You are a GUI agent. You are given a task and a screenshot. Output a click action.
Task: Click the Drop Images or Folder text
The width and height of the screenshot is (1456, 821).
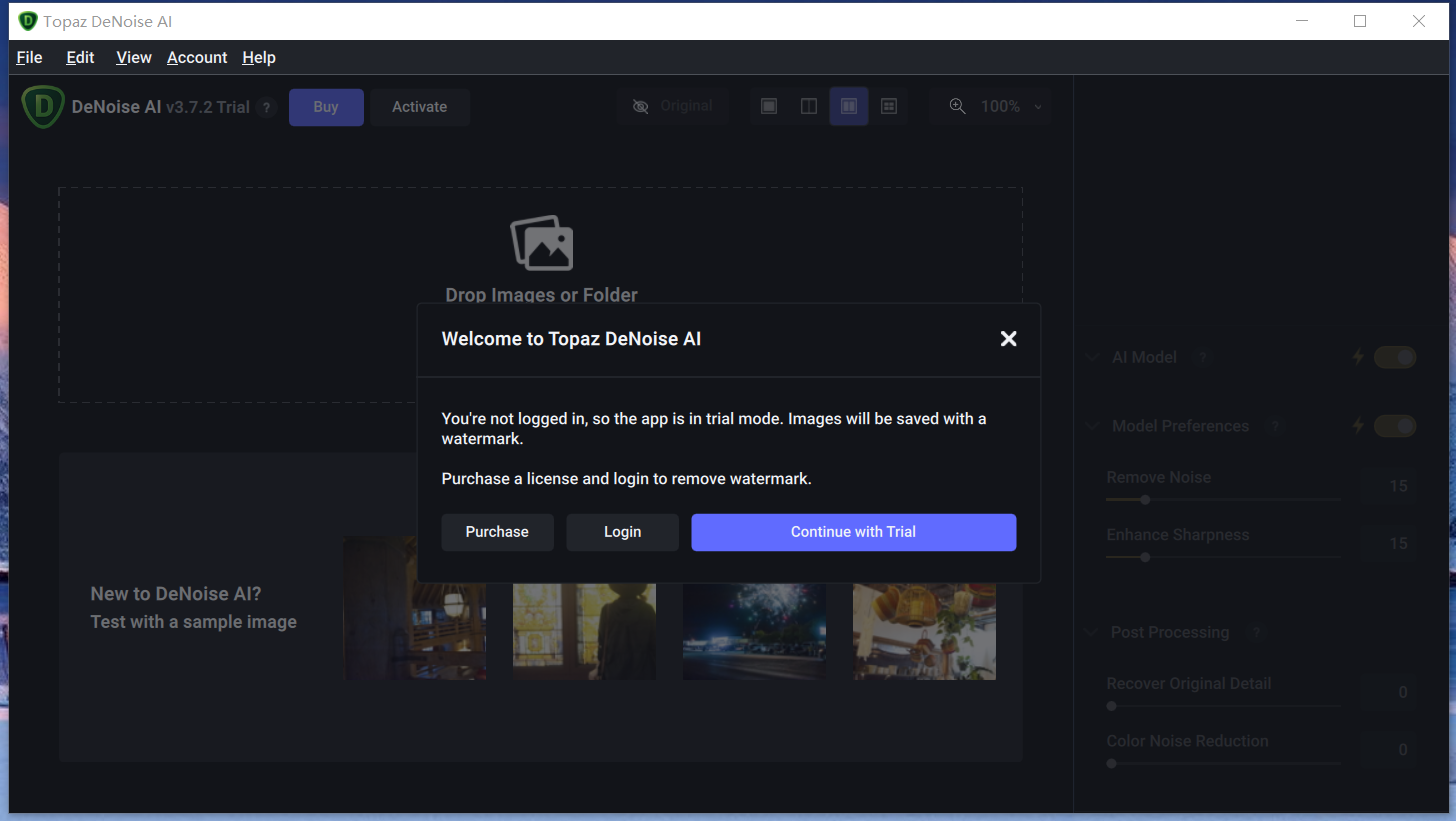point(542,295)
